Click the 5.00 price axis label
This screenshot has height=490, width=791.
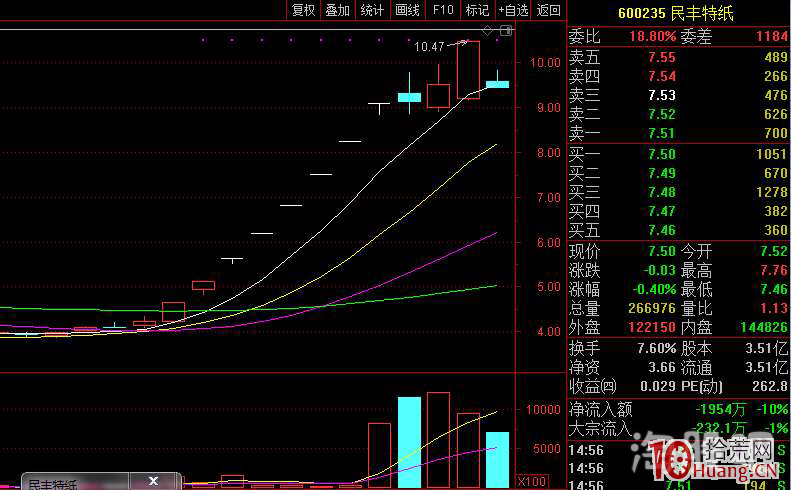pos(548,287)
